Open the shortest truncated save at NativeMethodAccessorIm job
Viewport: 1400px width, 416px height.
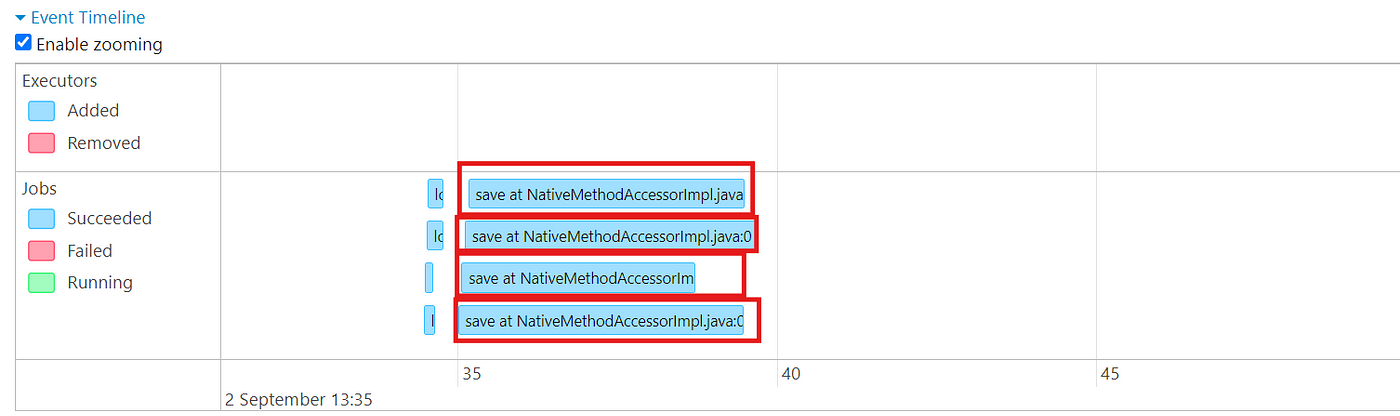578,277
